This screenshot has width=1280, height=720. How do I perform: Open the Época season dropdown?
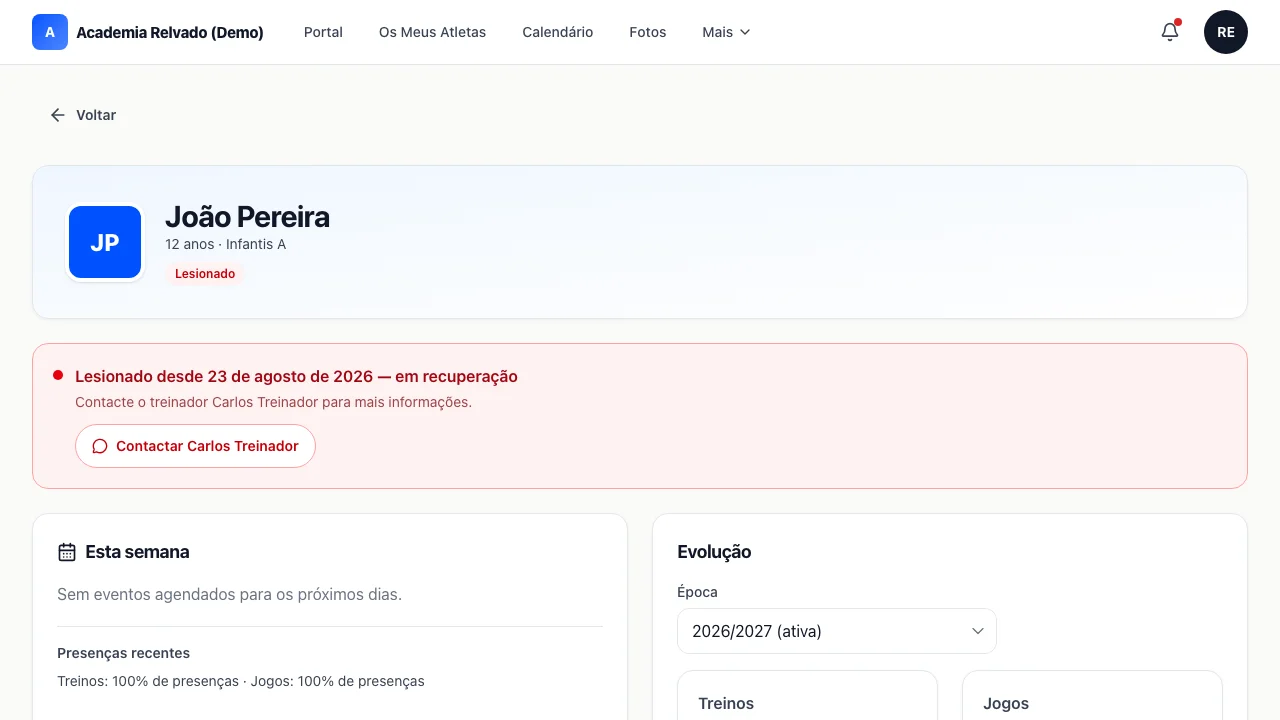[x=837, y=631]
